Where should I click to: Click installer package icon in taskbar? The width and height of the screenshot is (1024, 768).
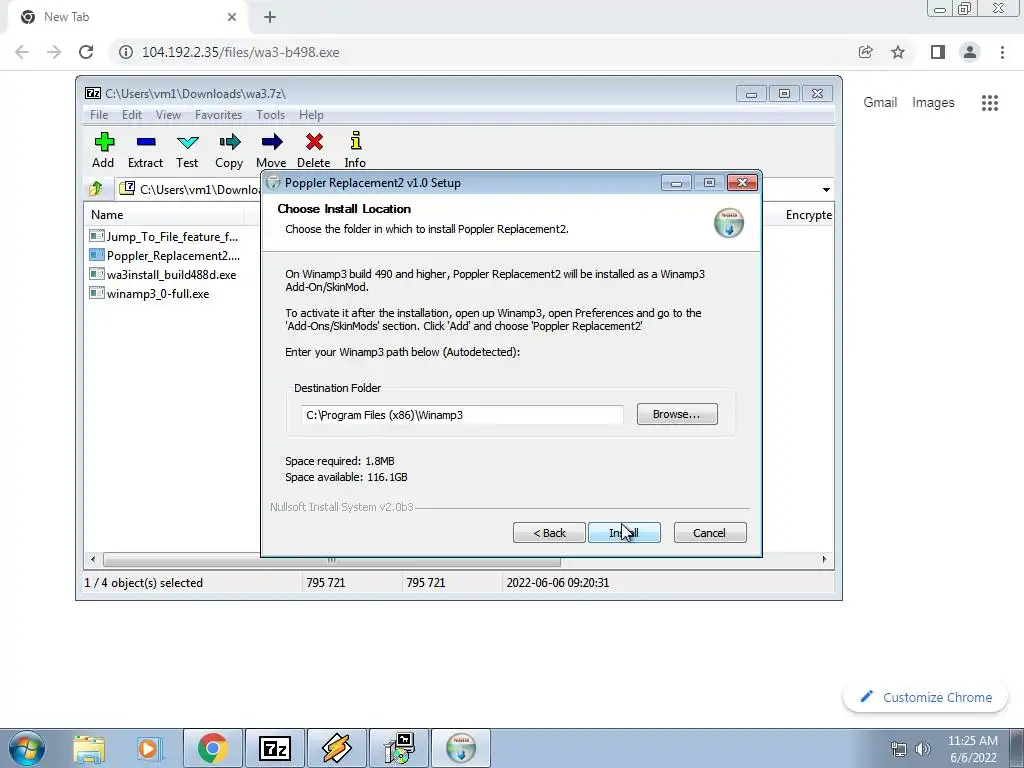pos(398,748)
